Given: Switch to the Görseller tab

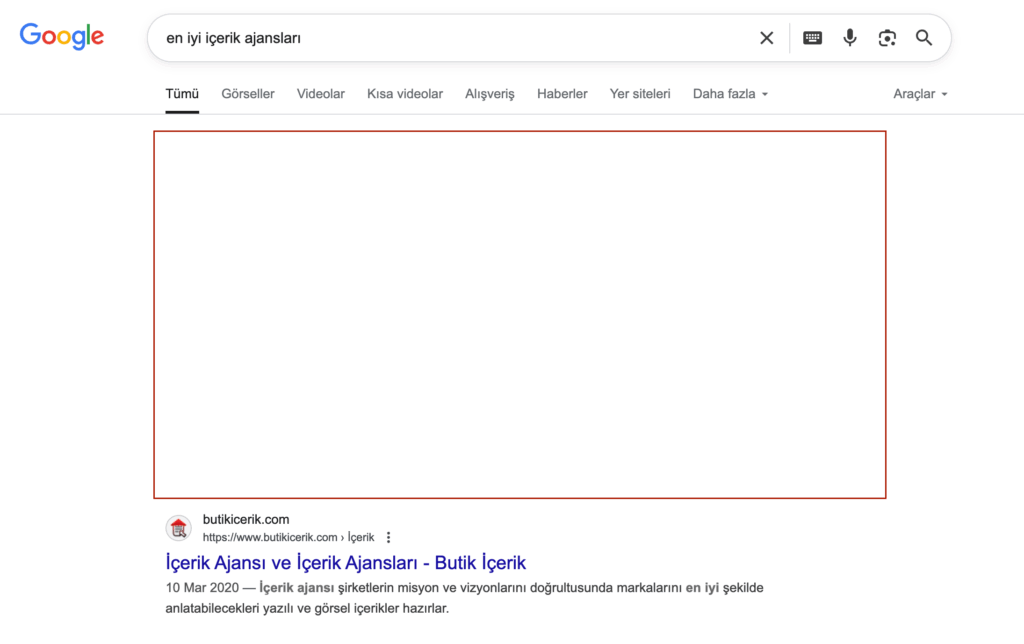Looking at the screenshot, I should tap(248, 93).
